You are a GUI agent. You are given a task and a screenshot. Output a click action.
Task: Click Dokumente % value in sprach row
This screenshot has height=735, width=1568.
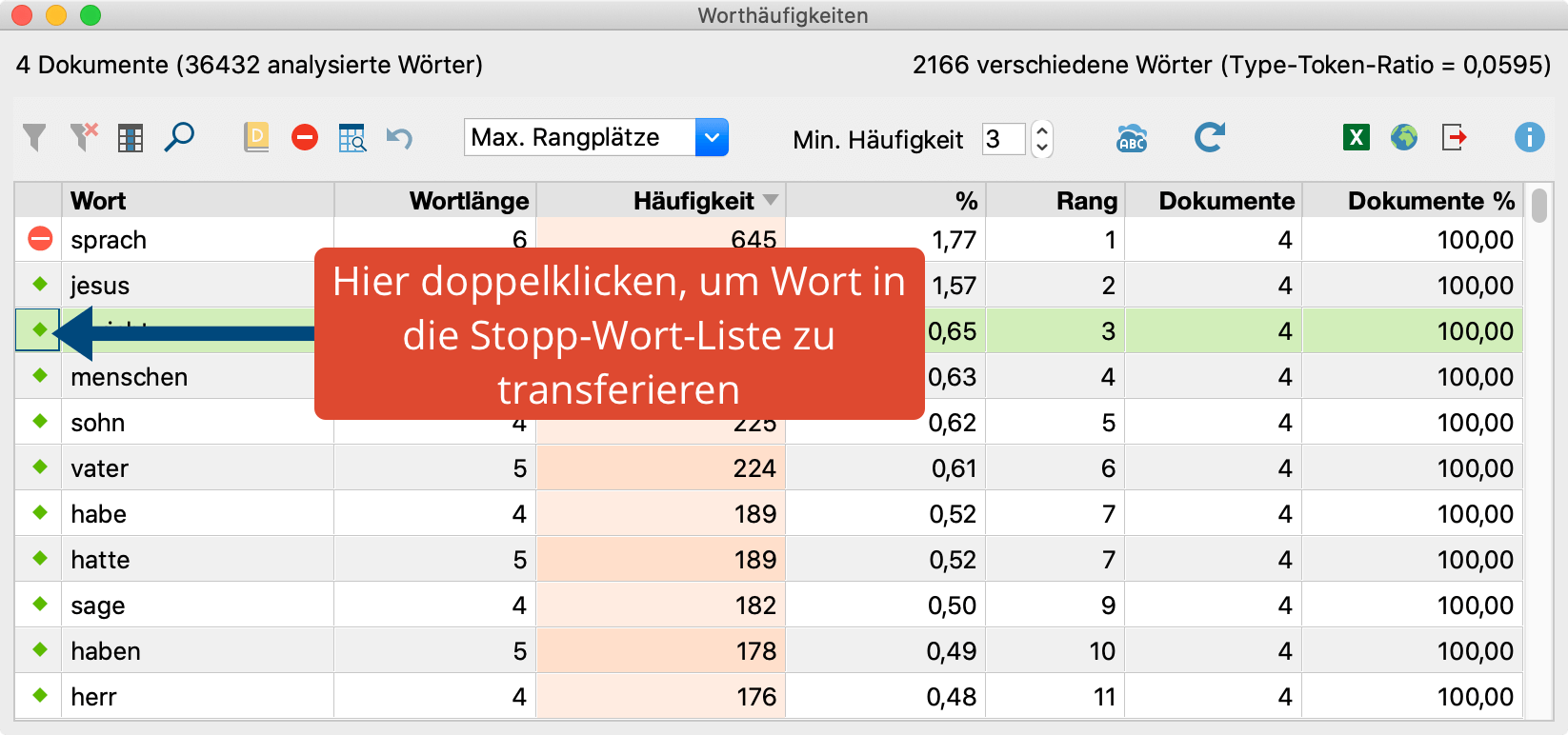pyautogui.click(x=1476, y=240)
